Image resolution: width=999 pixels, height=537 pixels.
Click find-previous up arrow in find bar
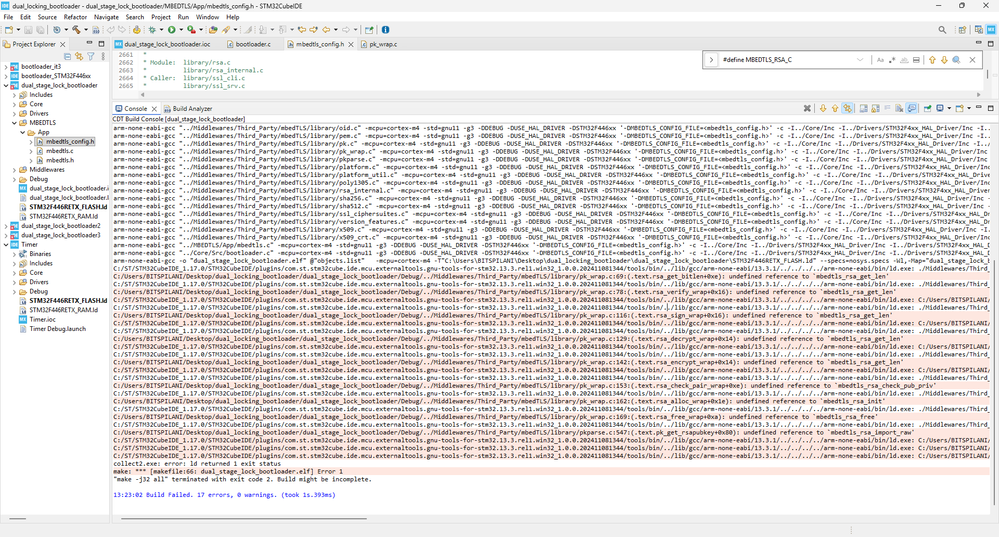coord(932,59)
